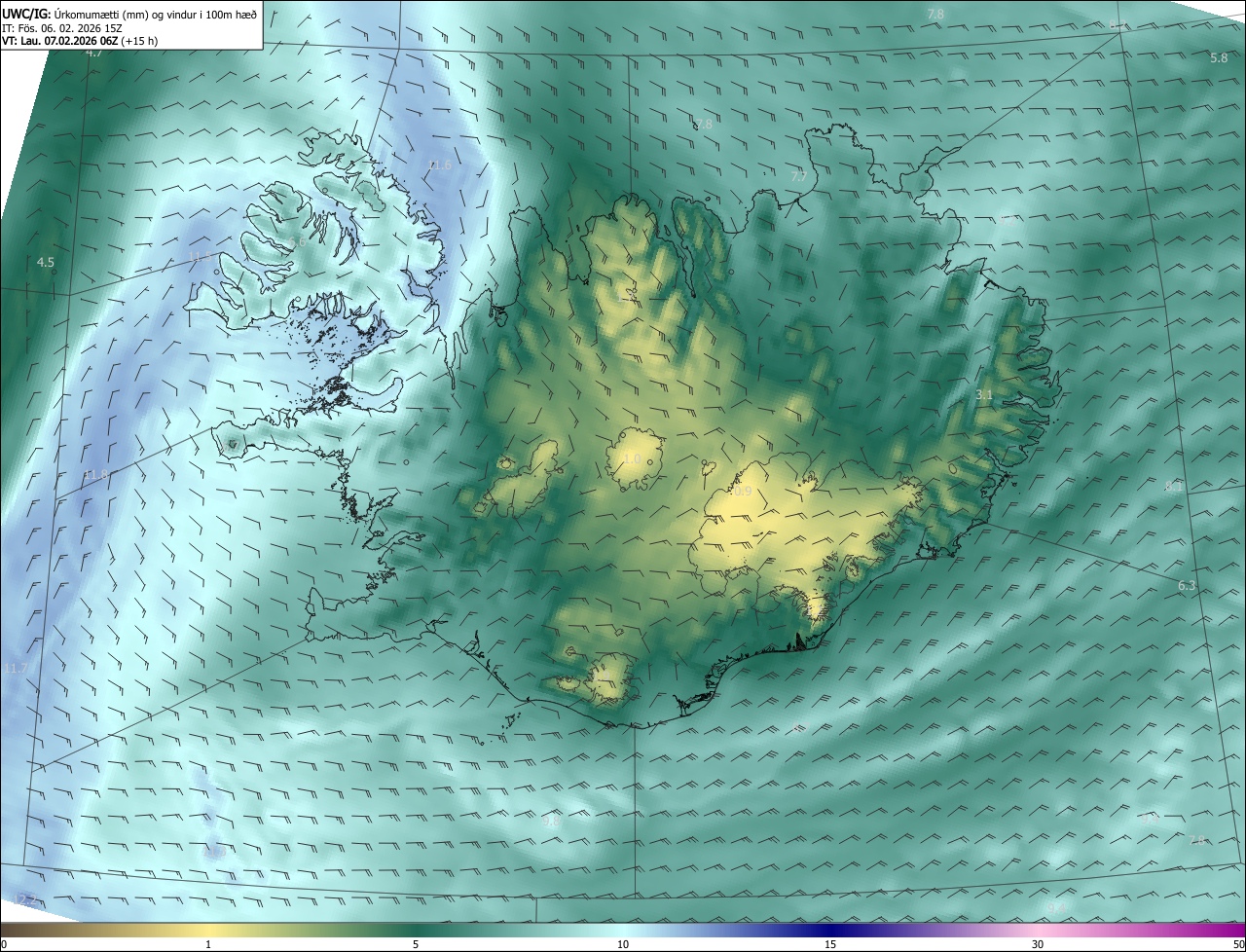
Task: Click the "11.5" value label on the map
Action: click(201, 257)
